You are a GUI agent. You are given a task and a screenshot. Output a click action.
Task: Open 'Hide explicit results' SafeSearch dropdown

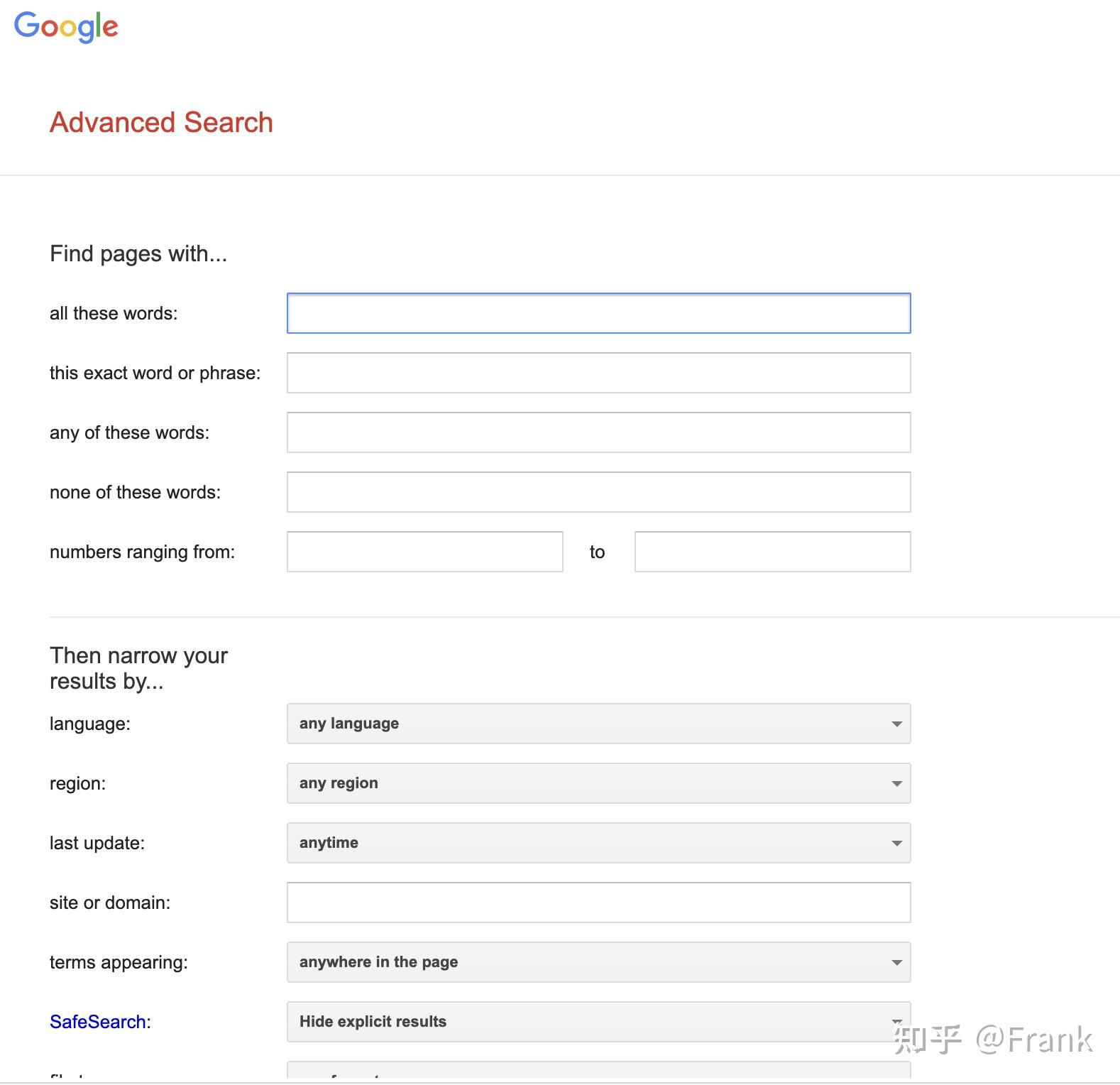click(x=598, y=1022)
